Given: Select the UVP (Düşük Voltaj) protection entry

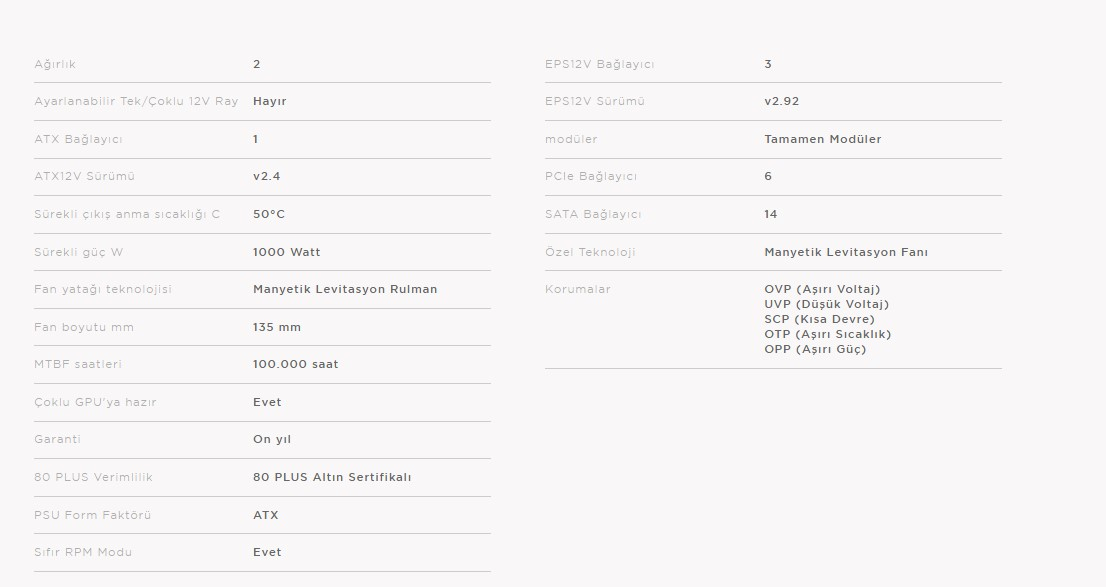Looking at the screenshot, I should point(826,304).
